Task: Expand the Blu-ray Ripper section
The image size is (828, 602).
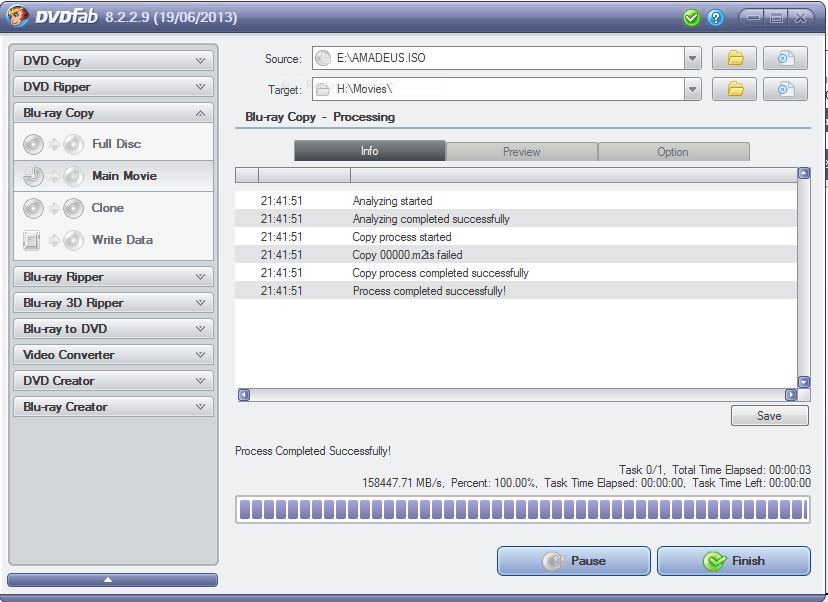Action: (x=114, y=277)
